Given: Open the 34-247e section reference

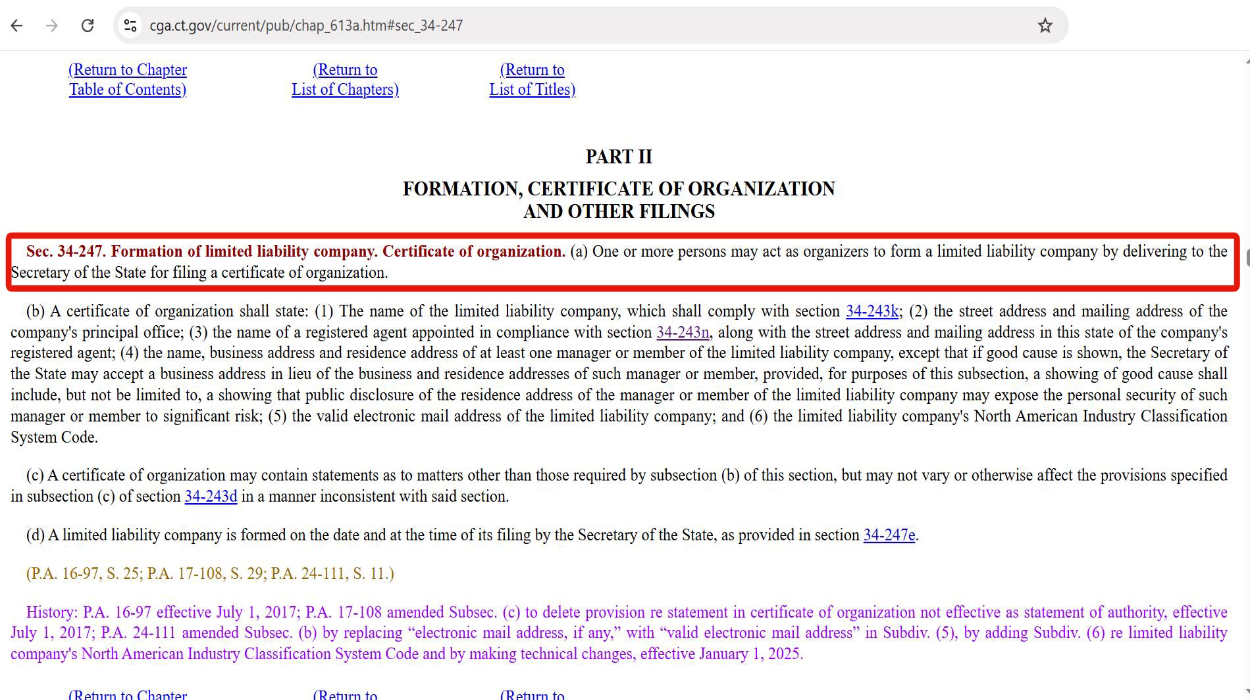Looking at the screenshot, I should pyautogui.click(x=889, y=535).
